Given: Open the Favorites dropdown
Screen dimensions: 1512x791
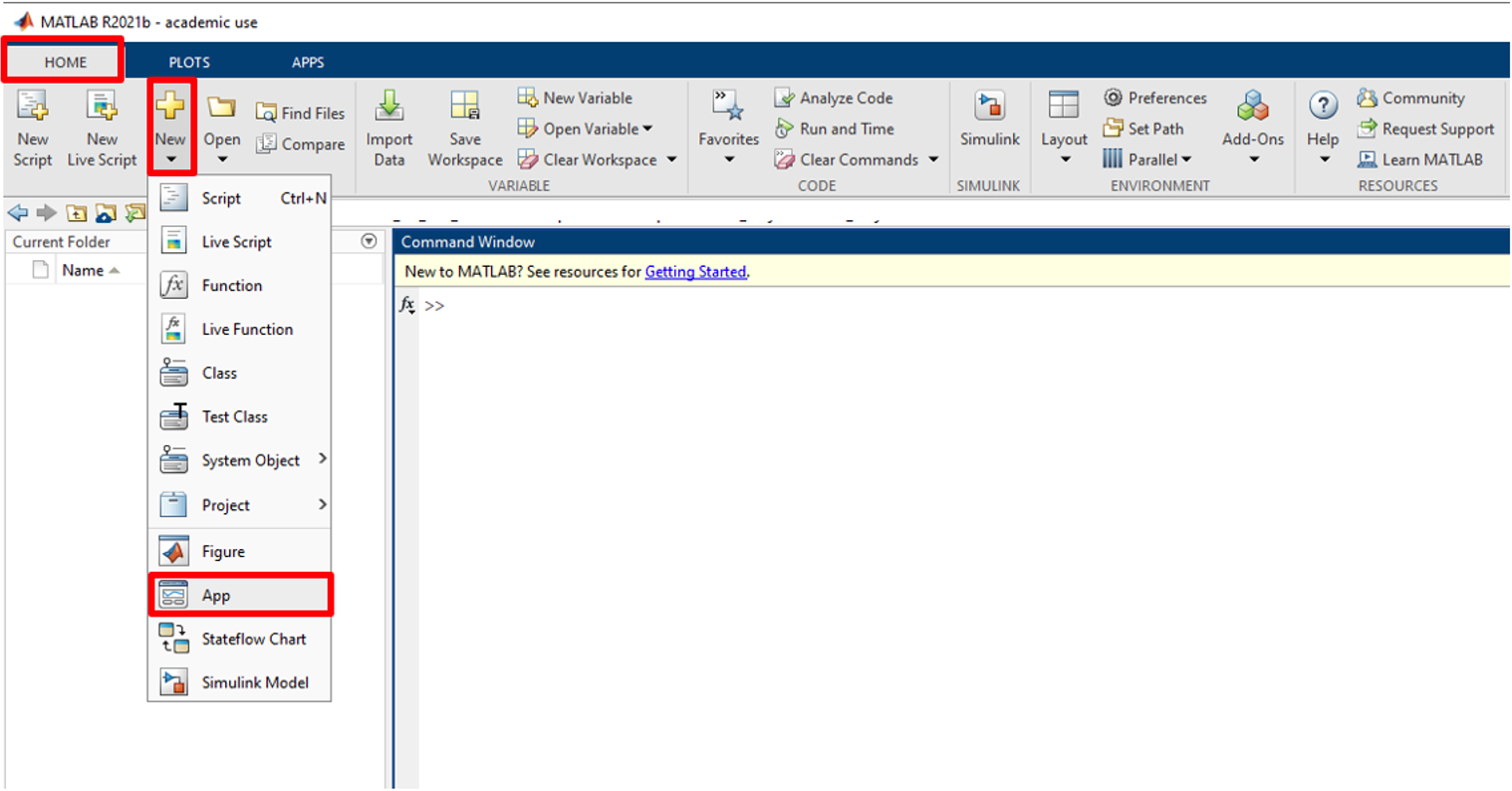Looking at the screenshot, I should point(728,159).
